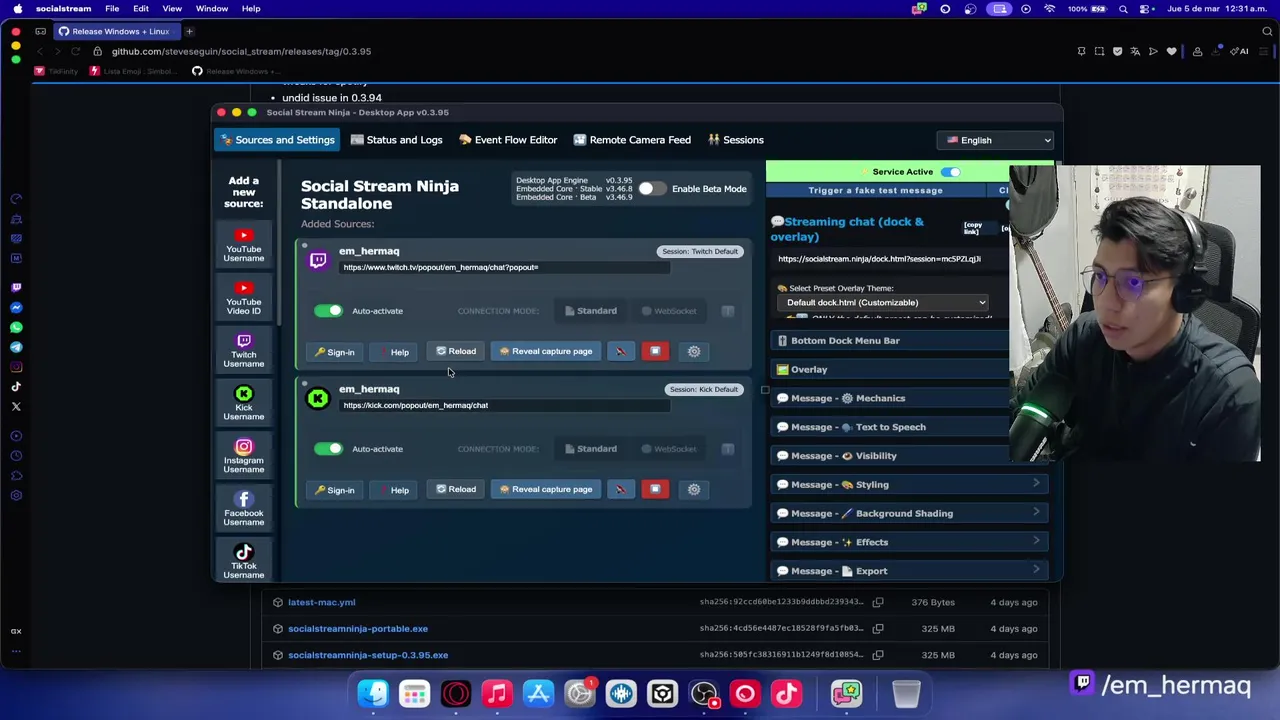Open settings gear for Kick source
Viewport: 1280px width, 720px height.
[x=694, y=489]
